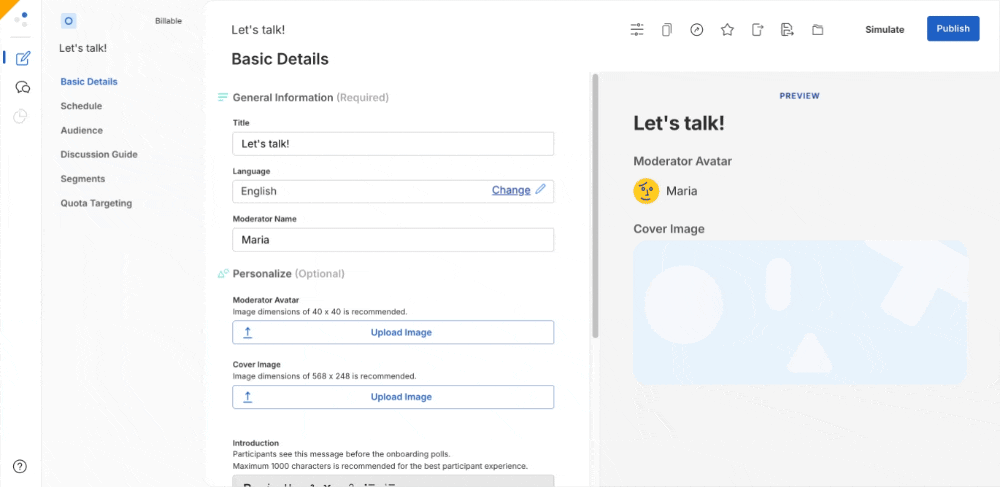Open the pie chart reports sidebar icon
Image resolution: width=1000 pixels, height=487 pixels.
coord(20,116)
